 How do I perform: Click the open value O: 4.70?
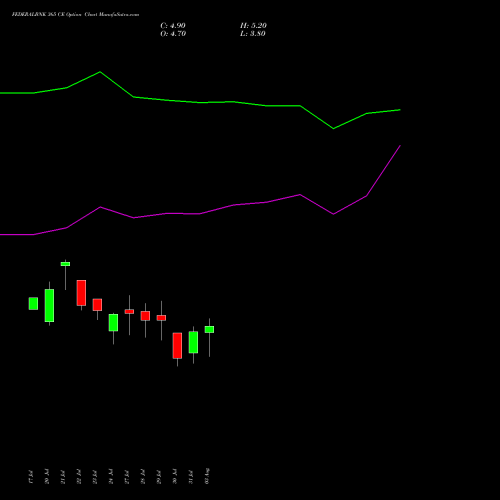pos(173,34)
